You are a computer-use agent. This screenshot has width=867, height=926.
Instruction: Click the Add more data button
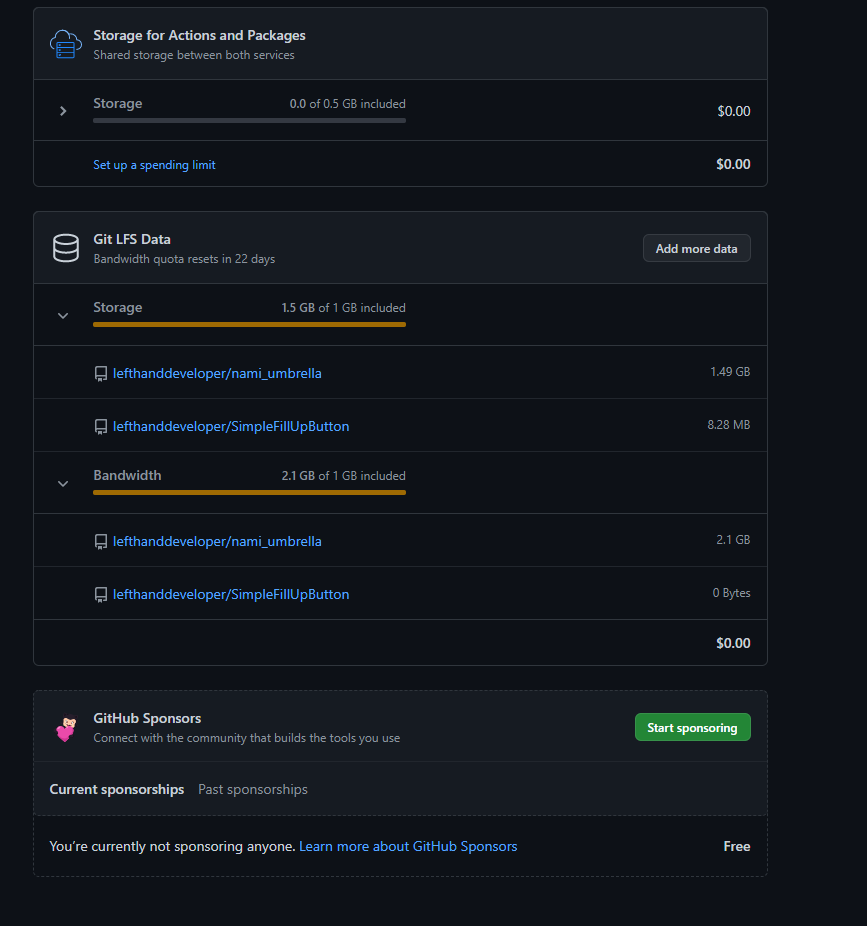(x=696, y=249)
